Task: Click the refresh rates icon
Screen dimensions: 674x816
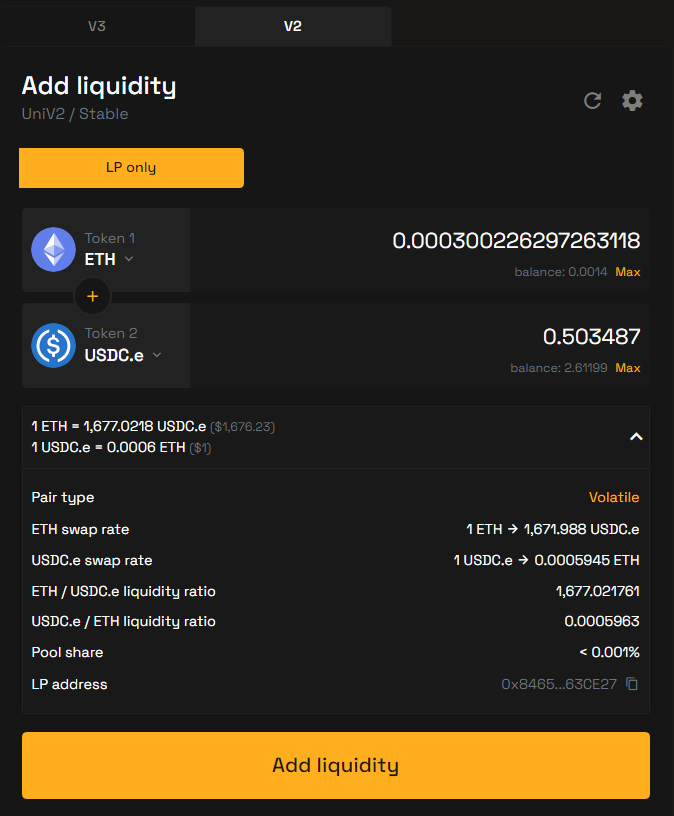Action: pos(592,100)
